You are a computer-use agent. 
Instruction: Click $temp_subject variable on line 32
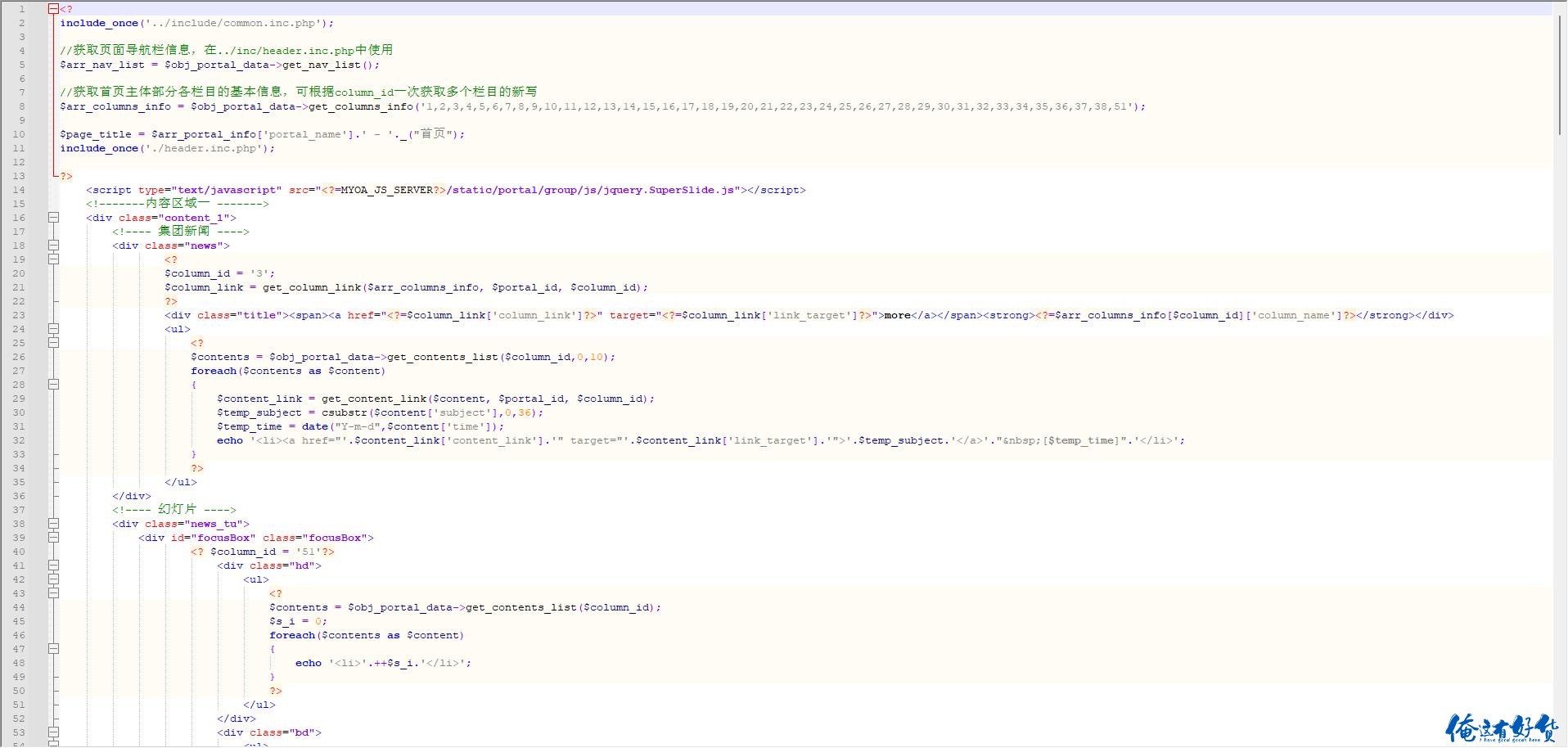[901, 440]
